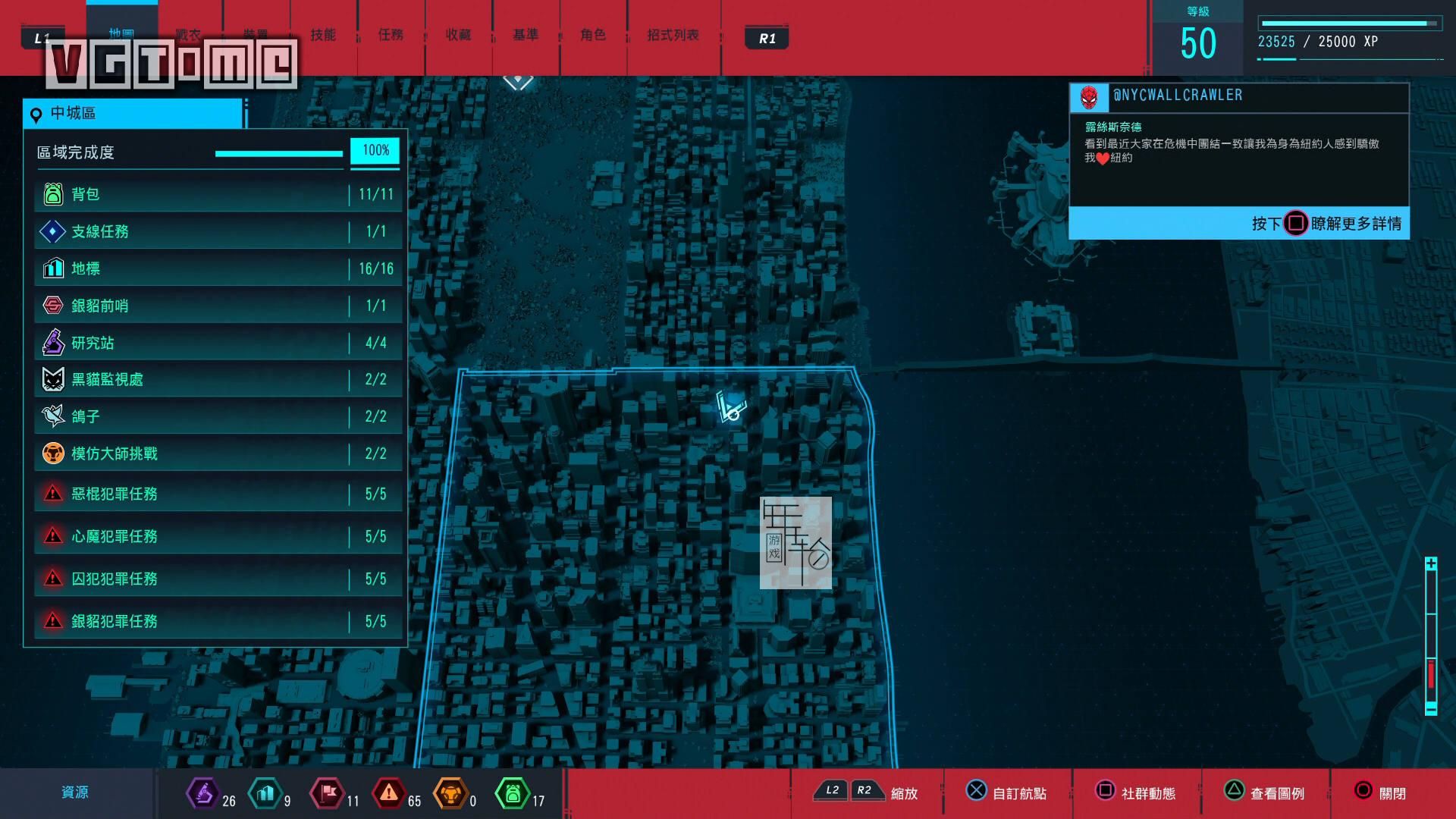Click warning icon beside 囚犯犯罪任務
This screenshot has width=1456, height=819.
pyautogui.click(x=53, y=579)
